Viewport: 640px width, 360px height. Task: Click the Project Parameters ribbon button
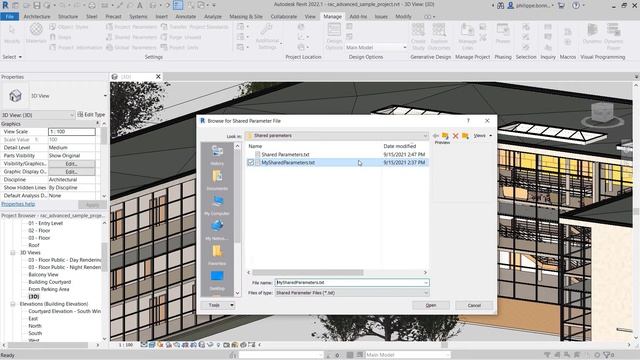tap(131, 27)
